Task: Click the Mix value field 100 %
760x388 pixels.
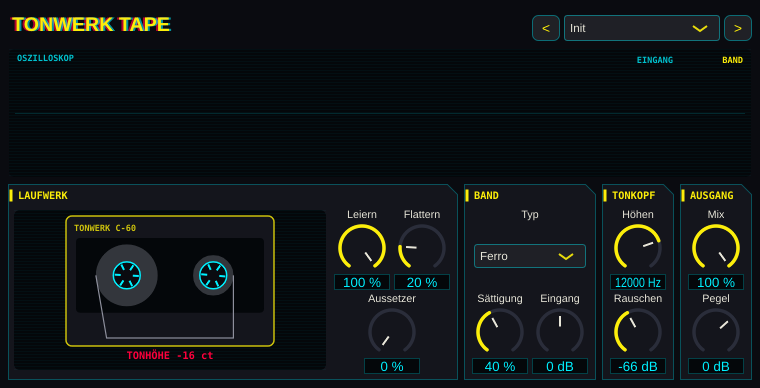Action: pyautogui.click(x=716, y=282)
